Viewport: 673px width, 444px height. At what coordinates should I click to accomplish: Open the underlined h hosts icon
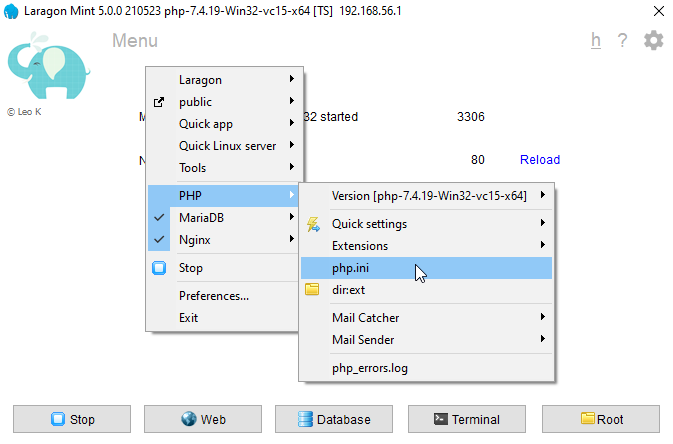point(596,41)
